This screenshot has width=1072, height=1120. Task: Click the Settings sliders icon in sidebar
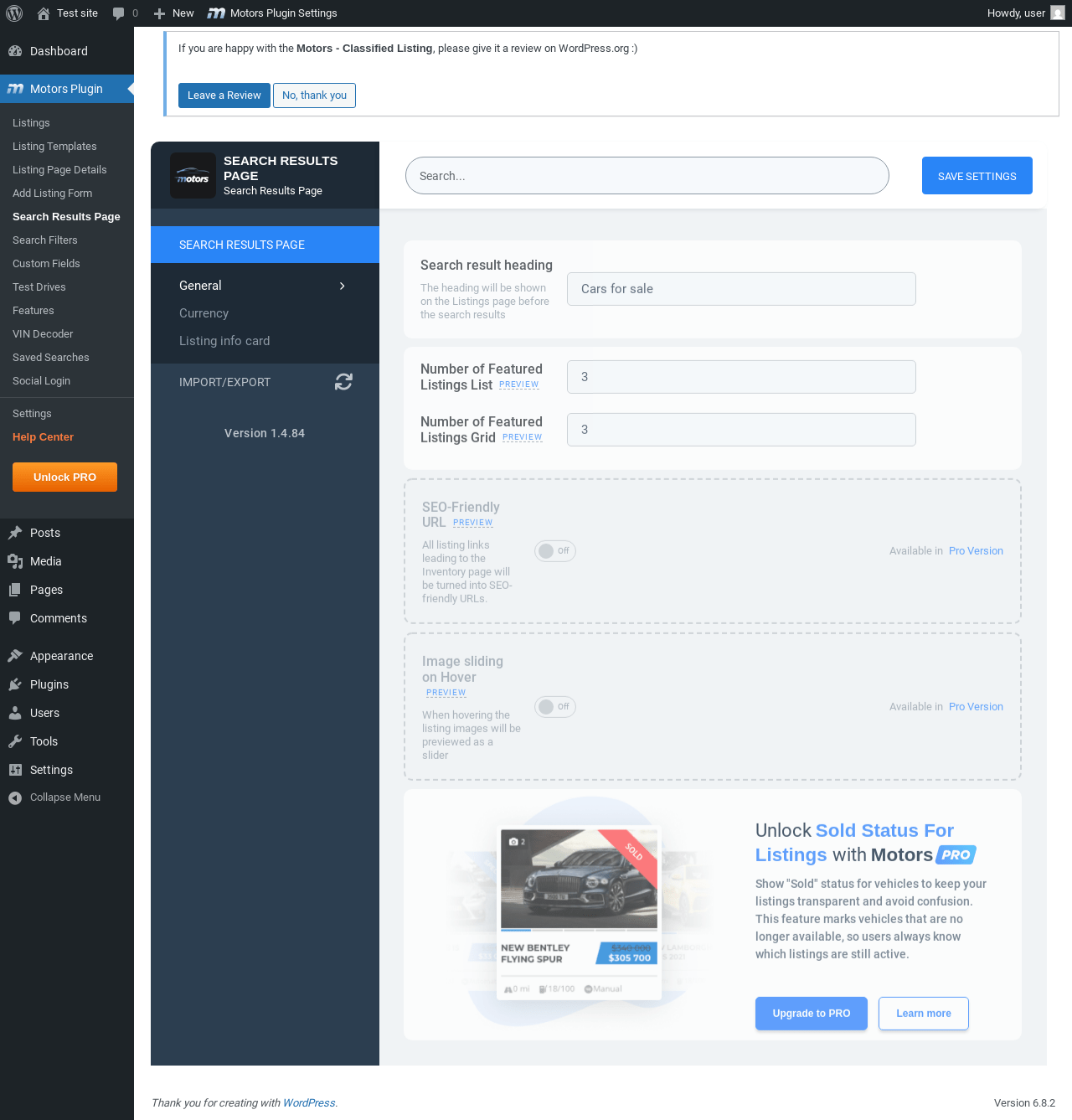[x=15, y=770]
